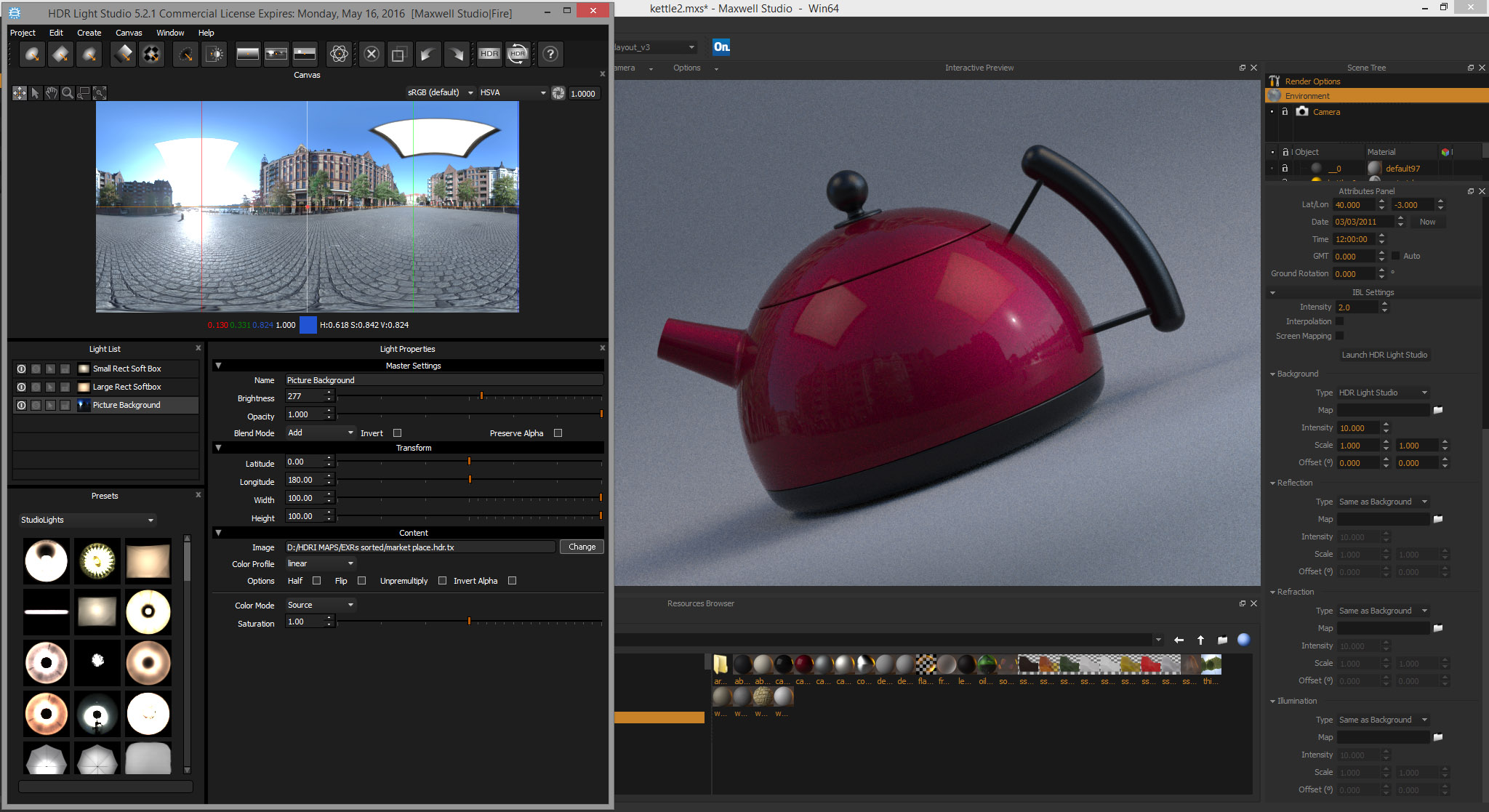Click the Saturation slider handle

[x=469, y=622]
